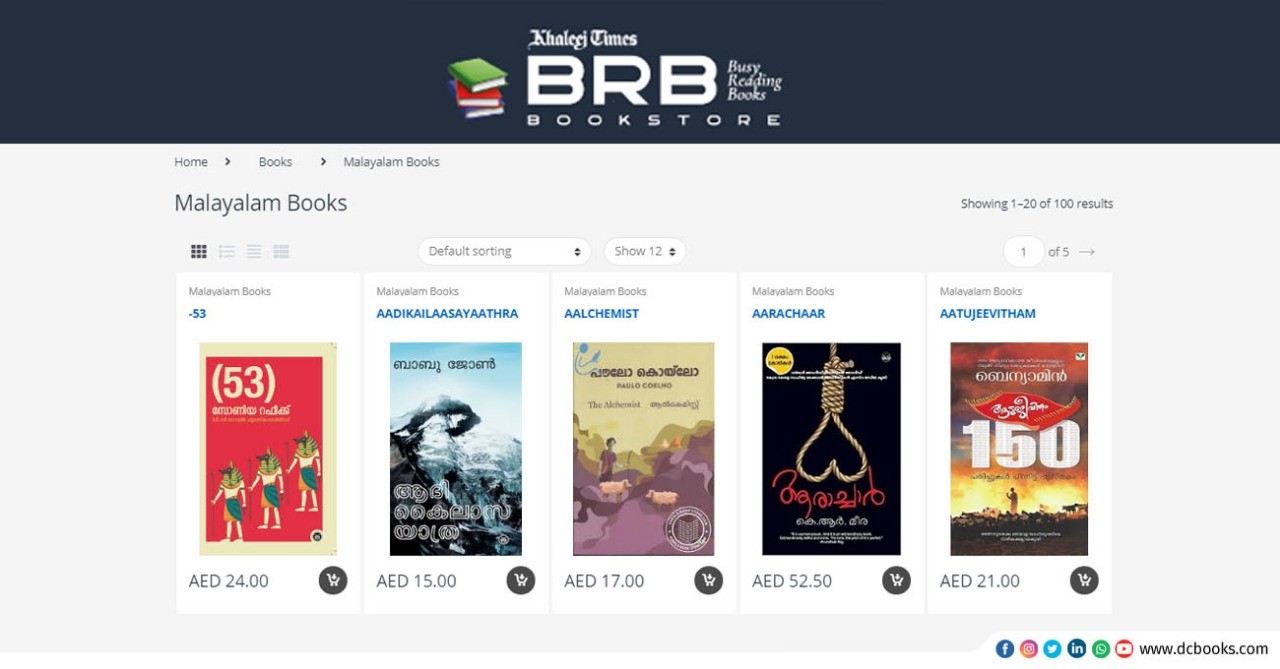The width and height of the screenshot is (1280, 669).
Task: Add Aatujeevitham book to cart
Action: pyautogui.click(x=1084, y=580)
